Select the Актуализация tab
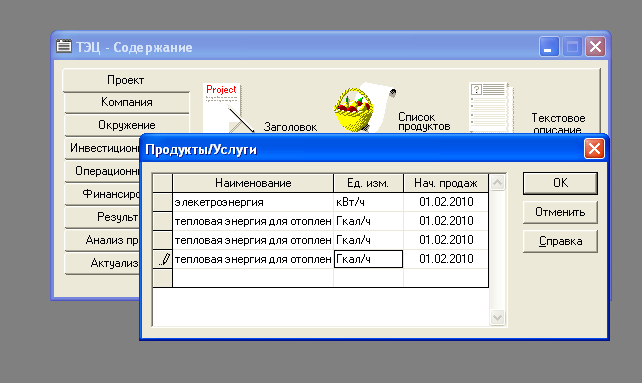 pos(102,263)
